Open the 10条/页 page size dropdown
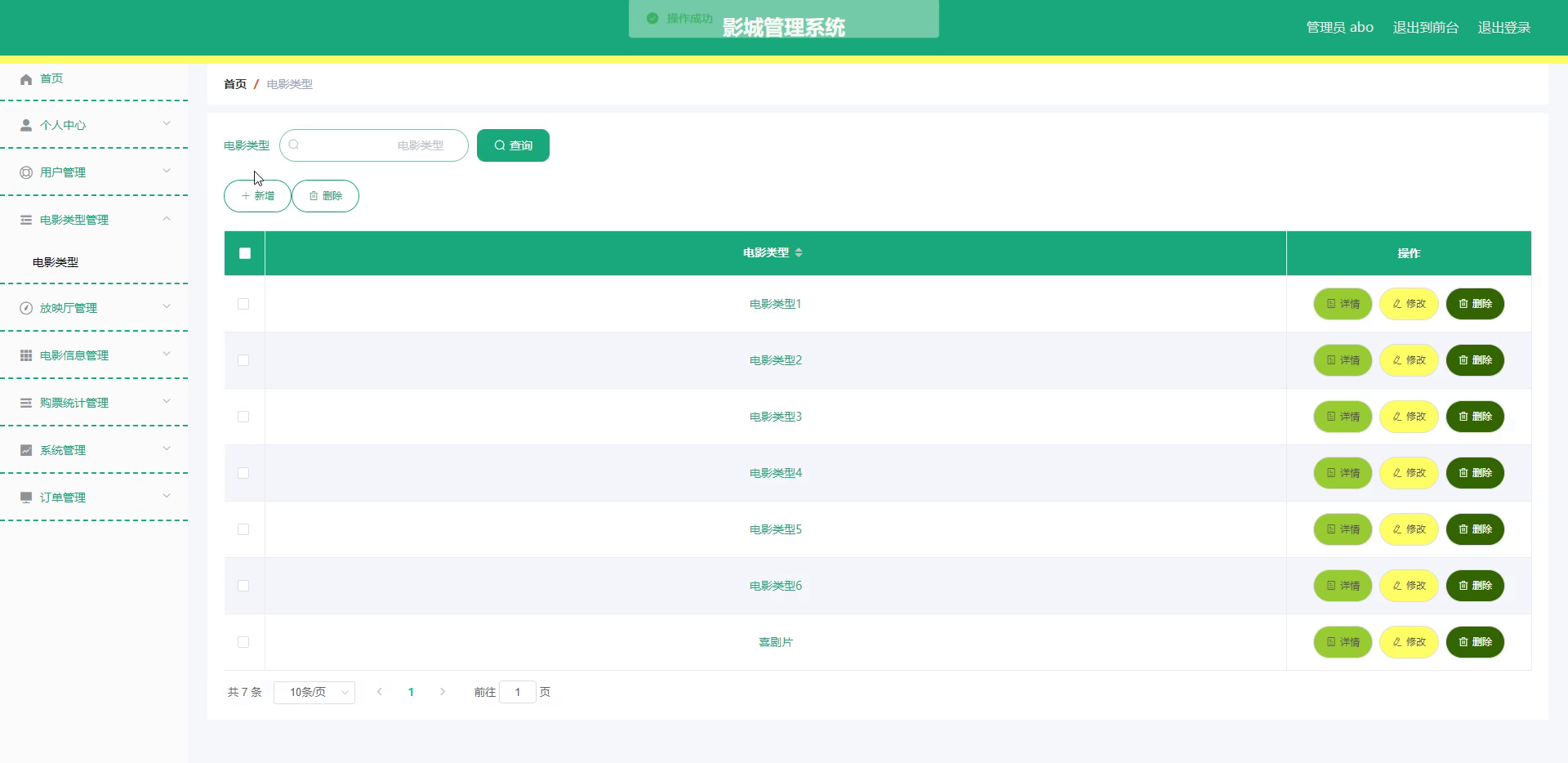The image size is (1568, 763). click(314, 692)
